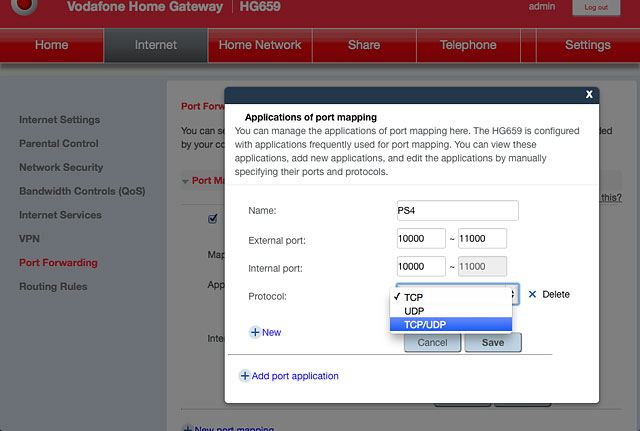Click New port mapping link
This screenshot has width=640, height=431.
tap(234, 428)
